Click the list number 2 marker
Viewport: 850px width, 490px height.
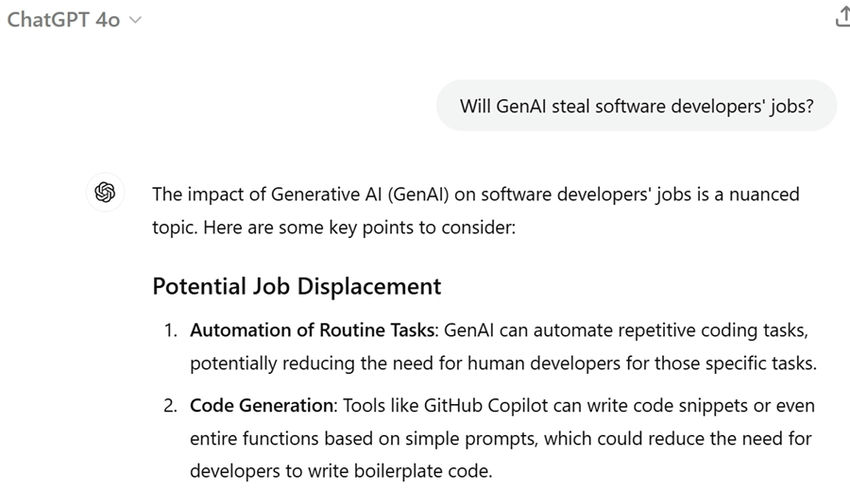pos(171,405)
